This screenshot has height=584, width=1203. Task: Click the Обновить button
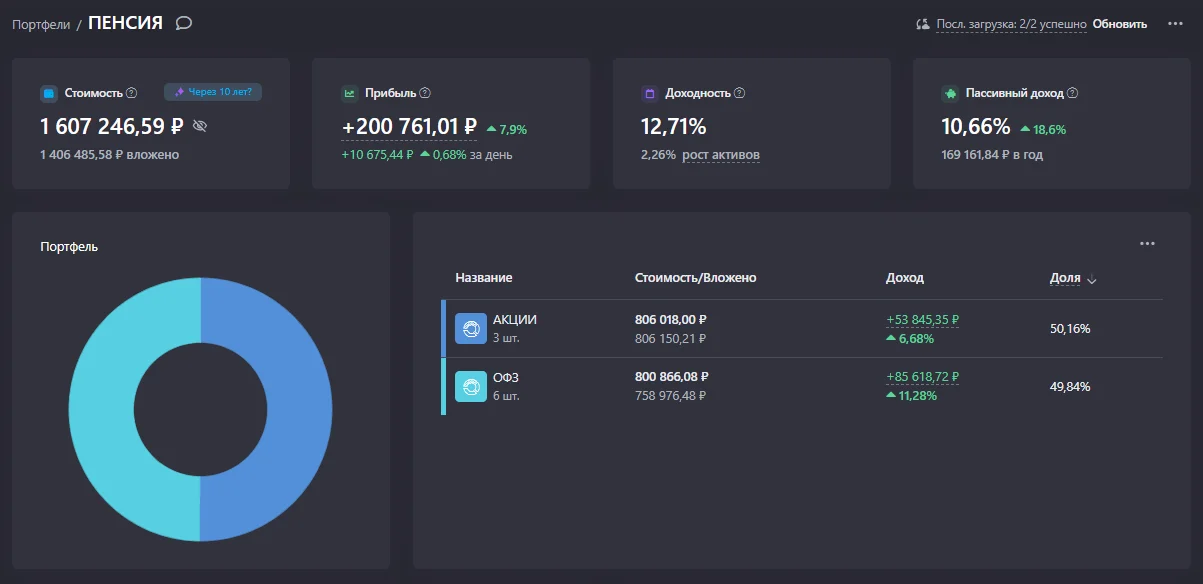point(1120,24)
